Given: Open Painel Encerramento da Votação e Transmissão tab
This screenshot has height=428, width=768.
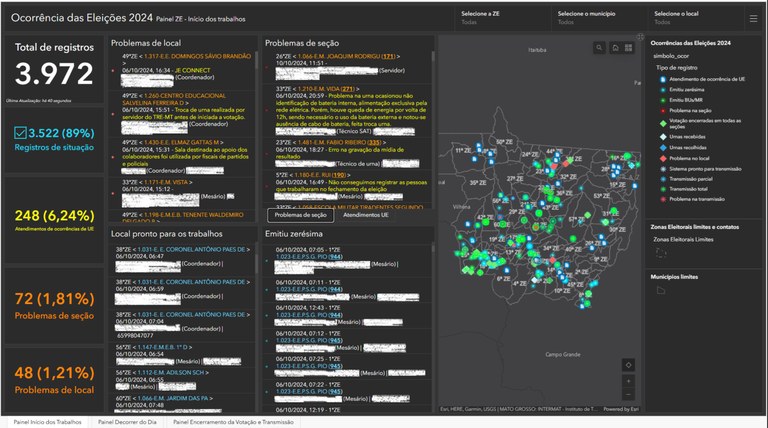Looking at the screenshot, I should [x=233, y=422].
